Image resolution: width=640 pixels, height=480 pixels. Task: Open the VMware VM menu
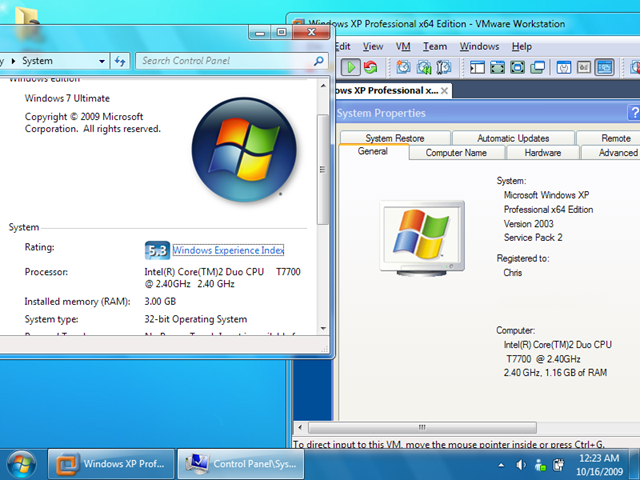[x=403, y=47]
